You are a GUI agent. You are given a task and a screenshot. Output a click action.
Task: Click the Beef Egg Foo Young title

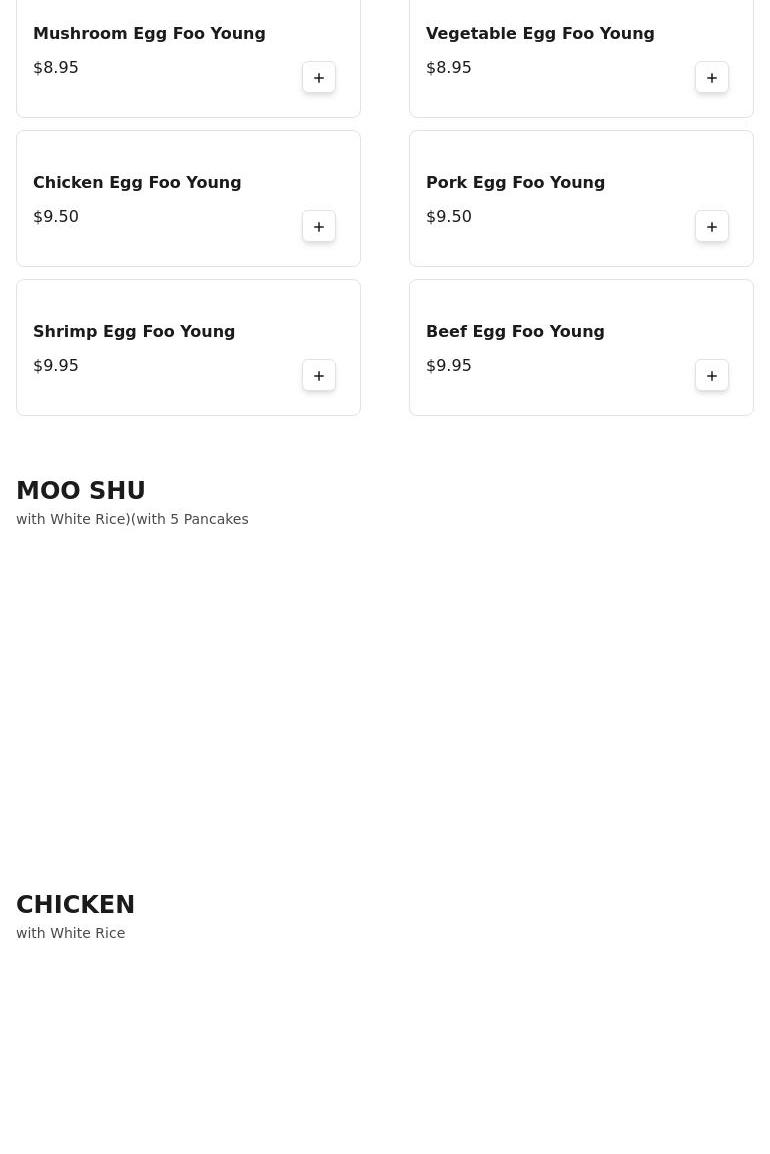[x=515, y=331]
